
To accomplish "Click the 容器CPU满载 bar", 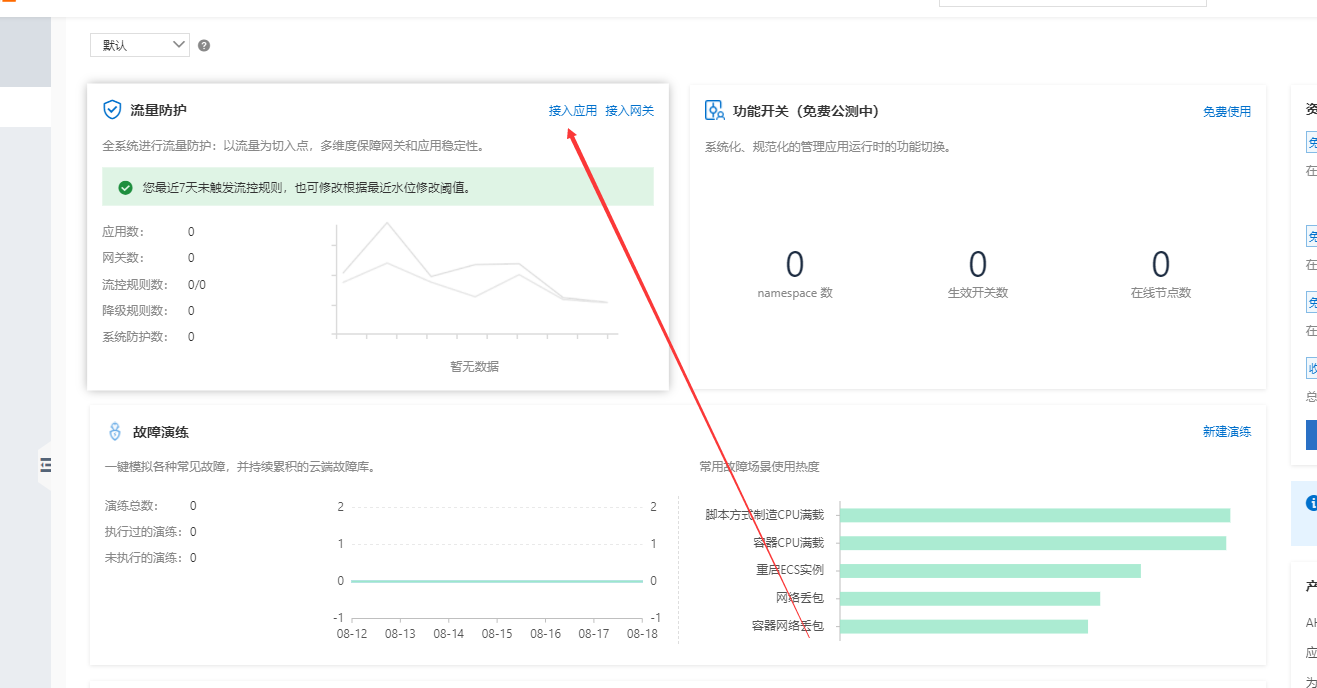I will tap(1033, 543).
